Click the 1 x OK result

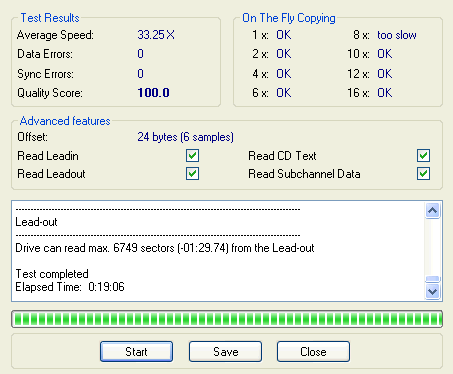[x=284, y=35]
